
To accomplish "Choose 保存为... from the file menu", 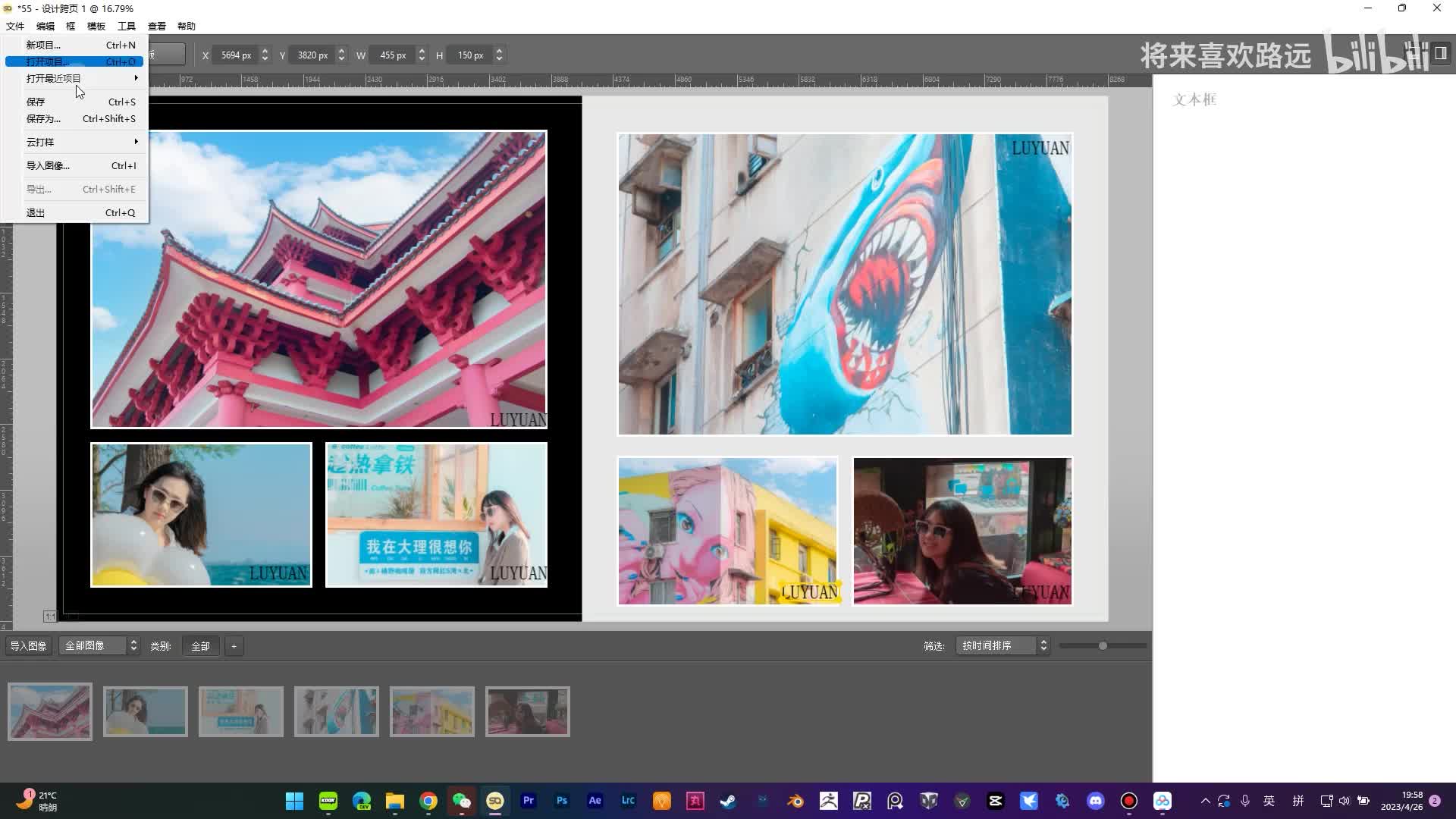I will 44,119.
